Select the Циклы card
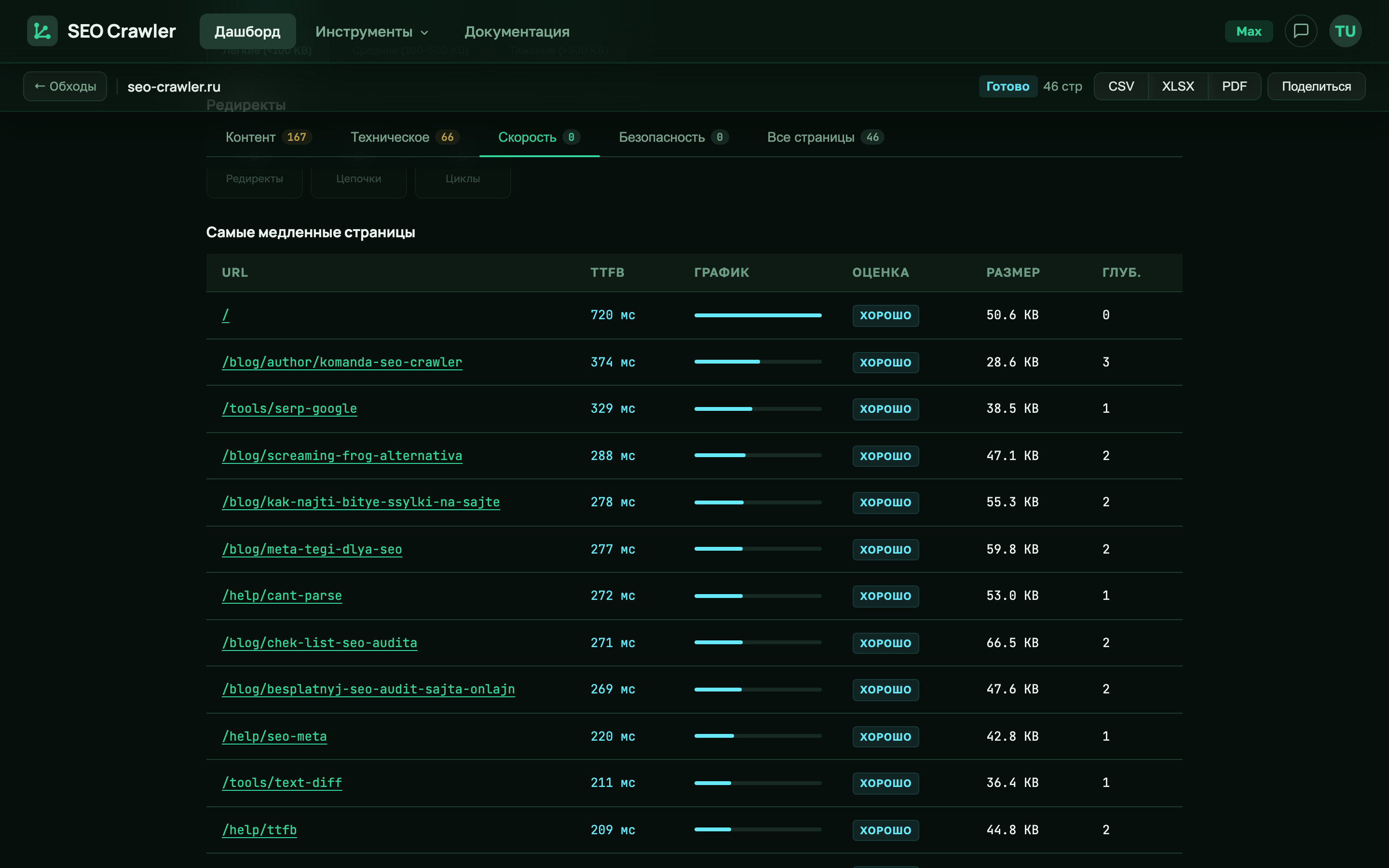The image size is (1389, 868). tap(463, 178)
